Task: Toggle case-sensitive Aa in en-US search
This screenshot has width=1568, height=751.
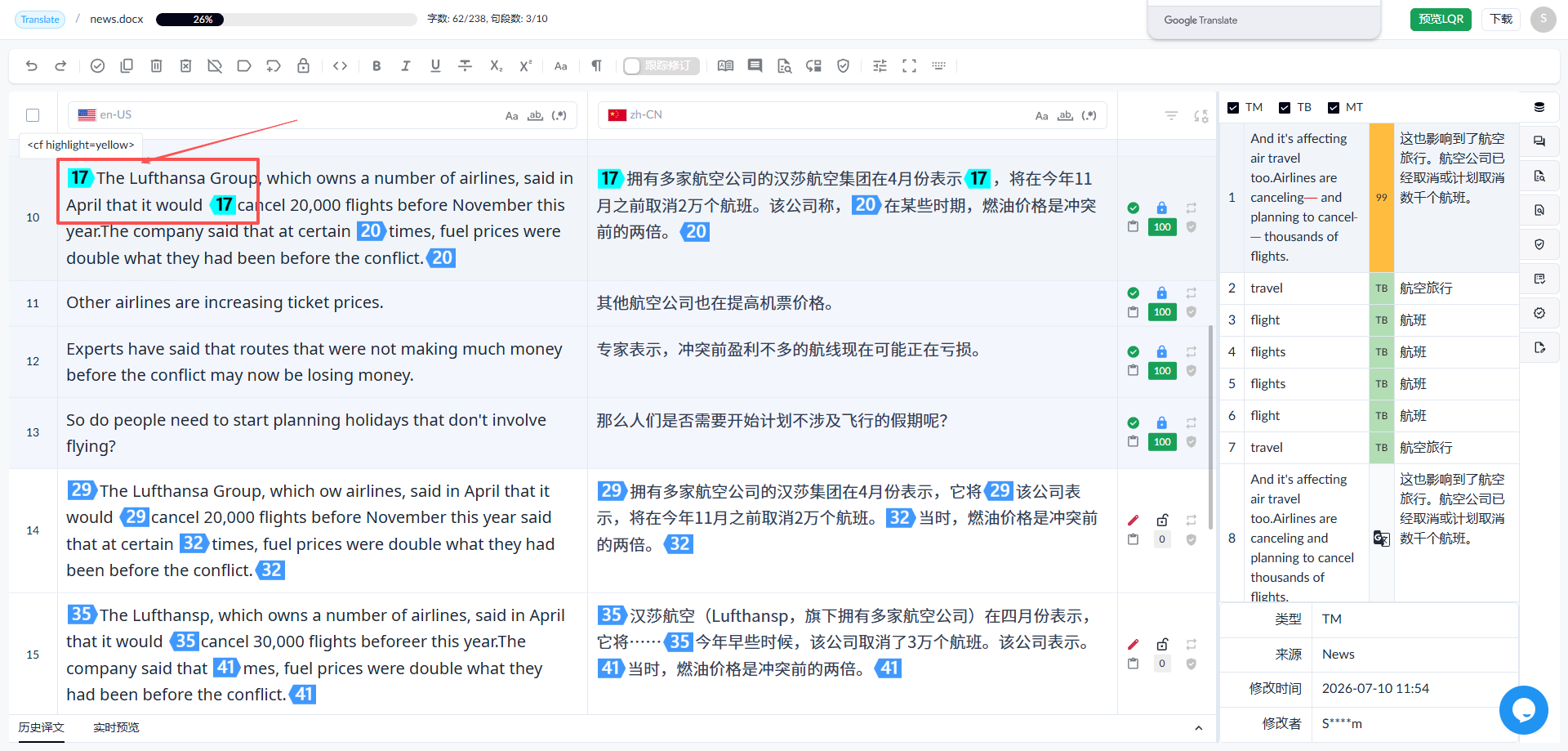Action: [x=511, y=116]
